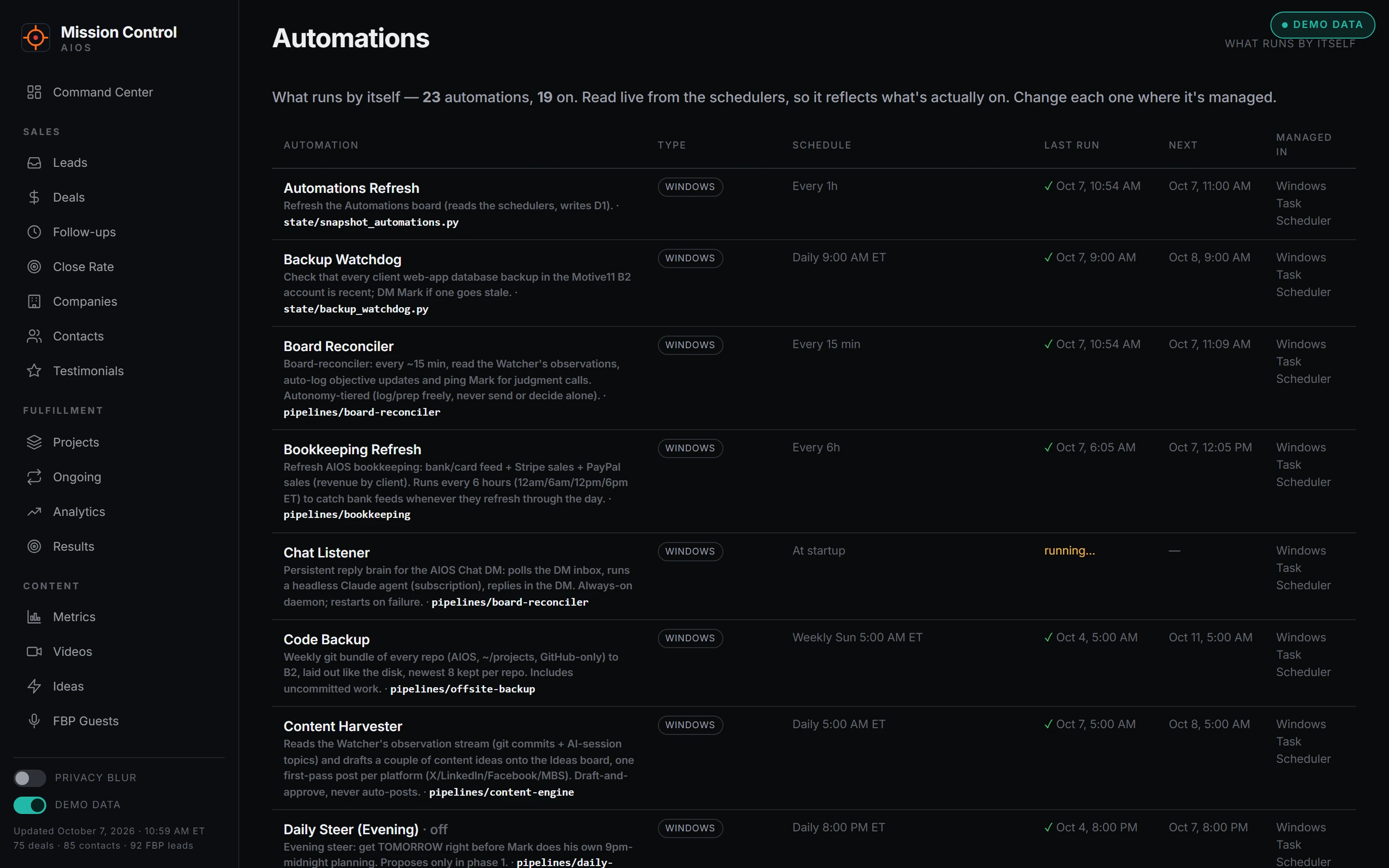Open Projects under Fulfillment
This screenshot has height=868, width=1389.
coord(76,442)
